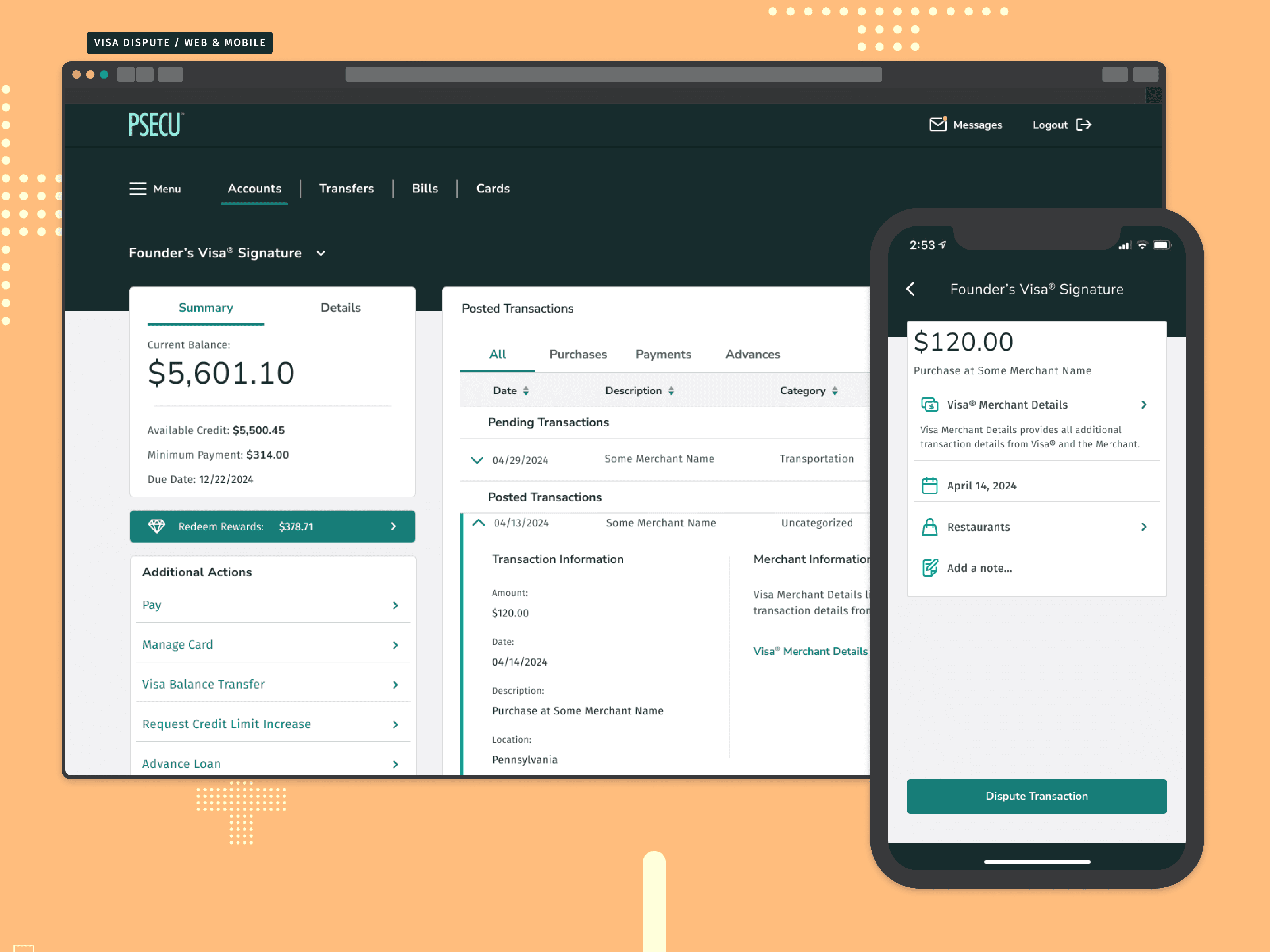Screen dimensions: 1270x952
Task: Click the Due Date 12/22/2024 text
Action: (200, 479)
